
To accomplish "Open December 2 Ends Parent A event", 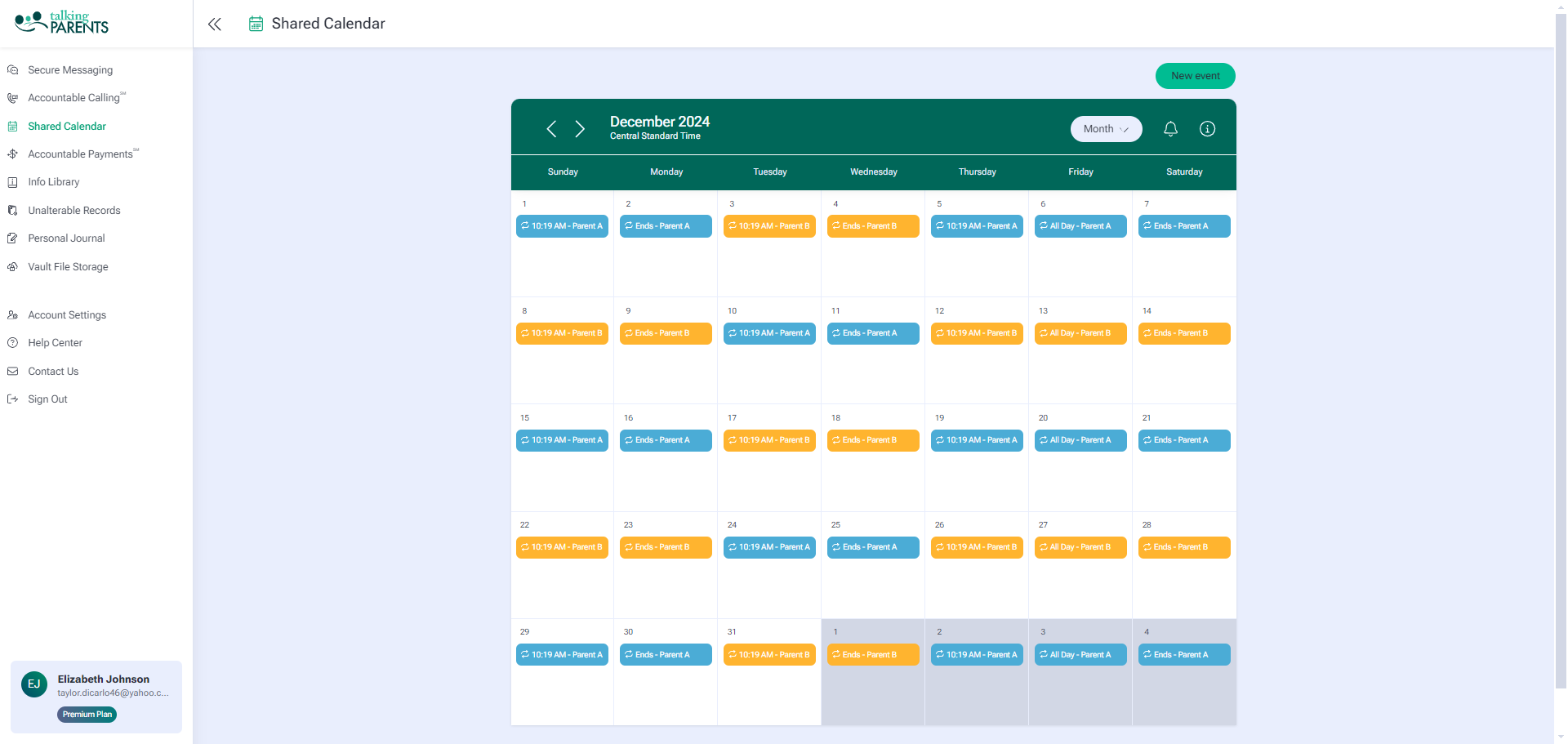I will pos(666,226).
